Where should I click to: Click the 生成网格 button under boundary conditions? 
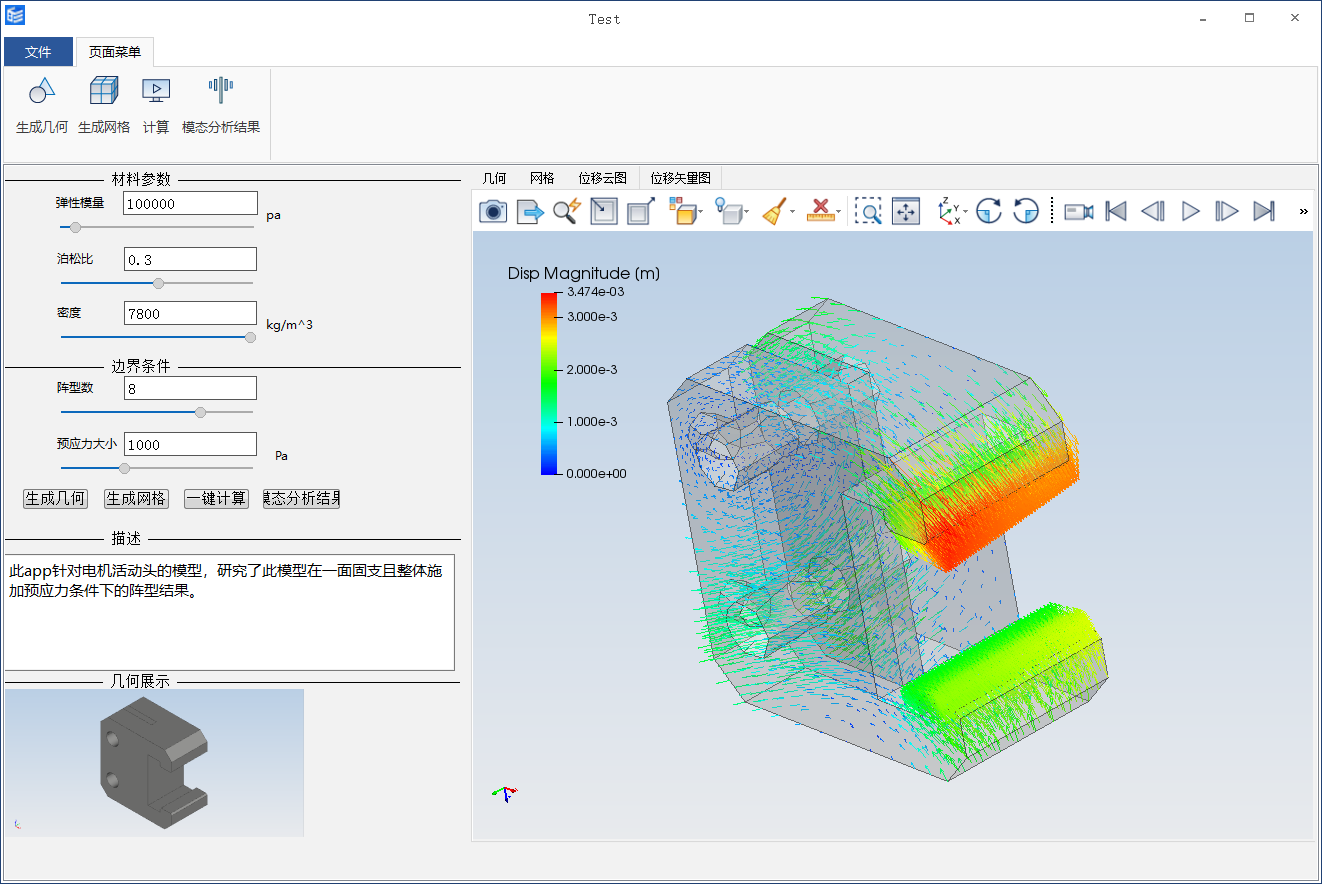[137, 499]
